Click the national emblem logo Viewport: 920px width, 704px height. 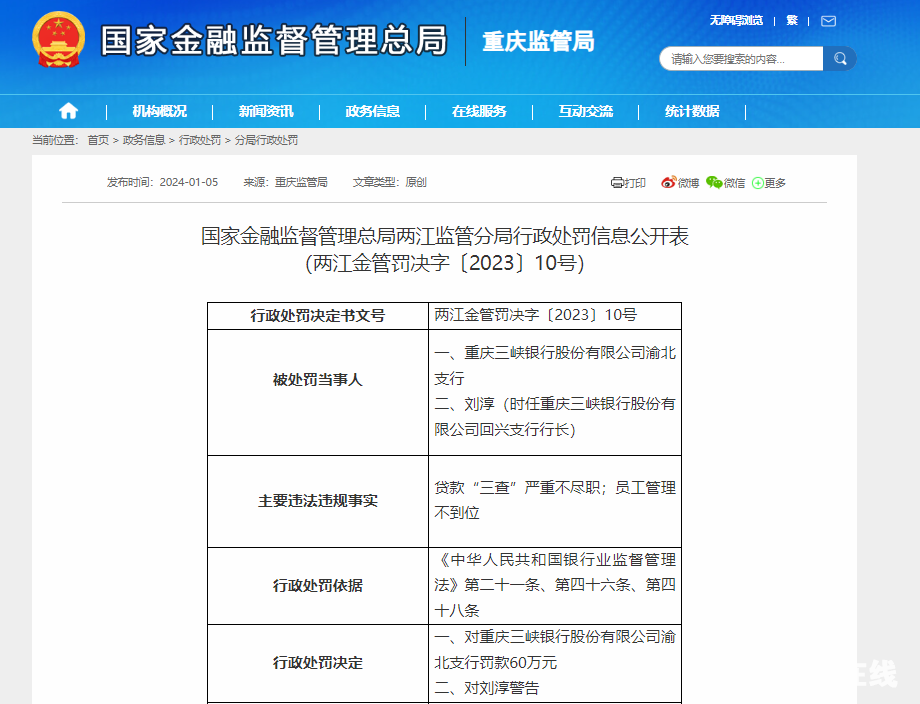(58, 39)
